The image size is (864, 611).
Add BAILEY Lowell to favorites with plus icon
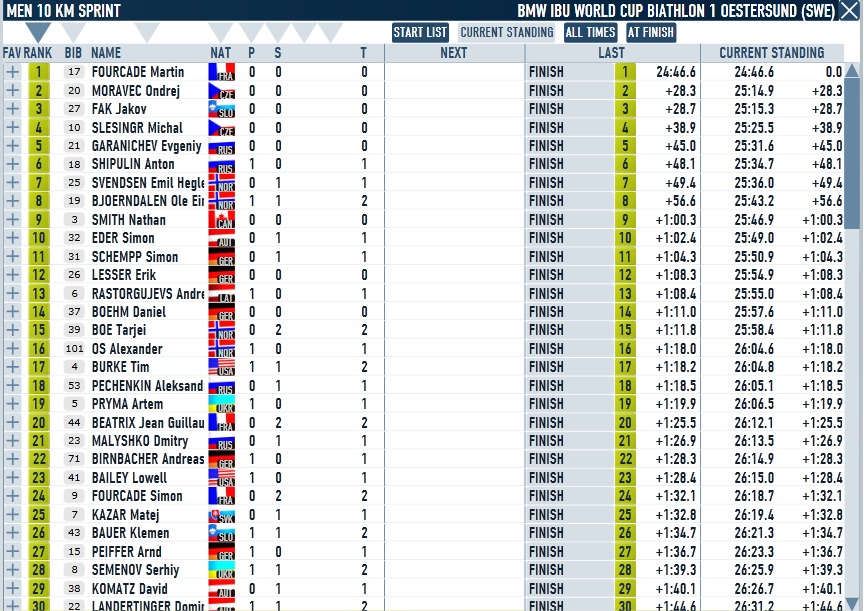coord(12,477)
